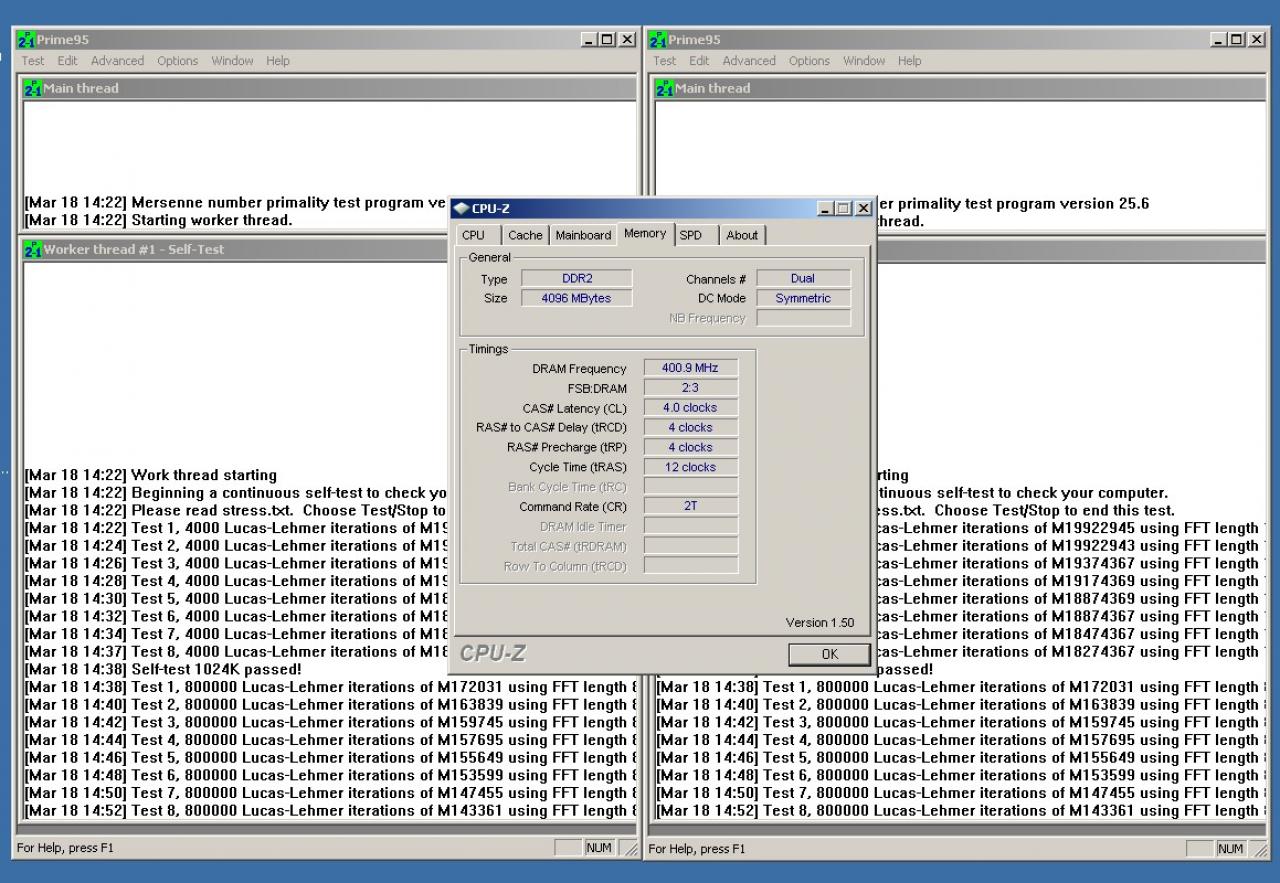Image resolution: width=1280 pixels, height=883 pixels.
Task: Click 'Starting worker thread.' line in left Prime95
Action: [159, 220]
